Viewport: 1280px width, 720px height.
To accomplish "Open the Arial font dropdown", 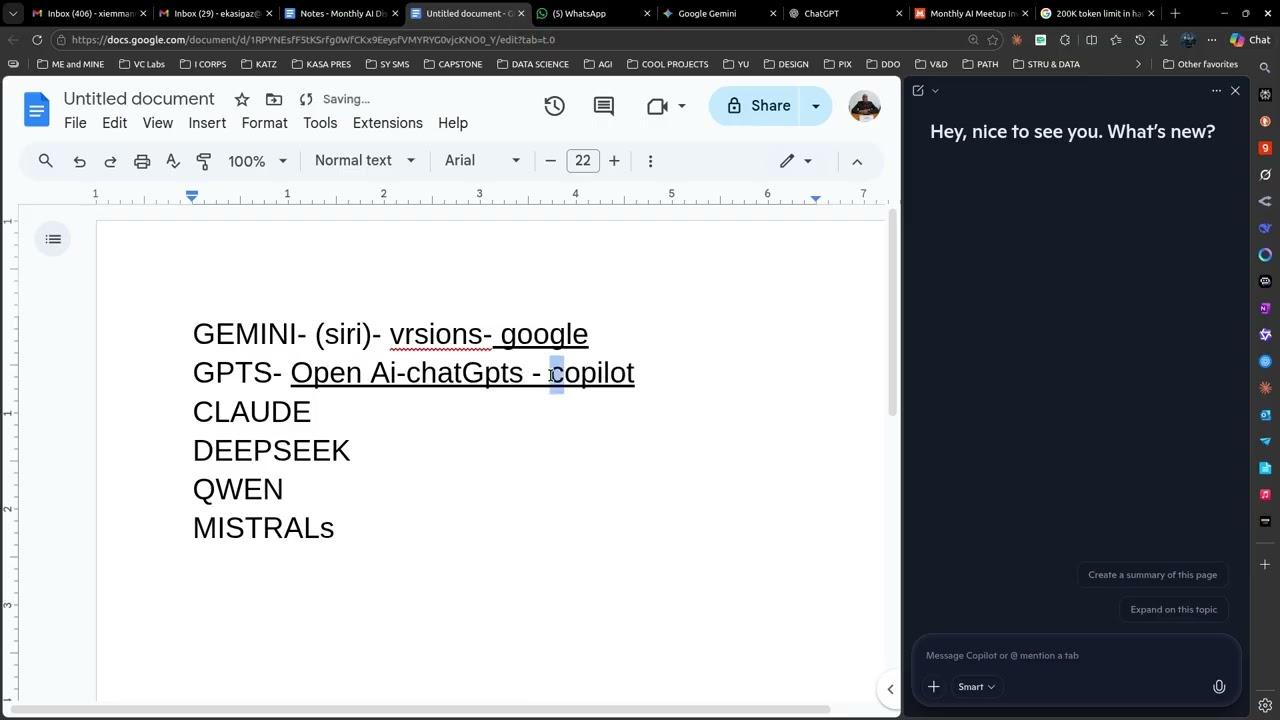I will [482, 161].
